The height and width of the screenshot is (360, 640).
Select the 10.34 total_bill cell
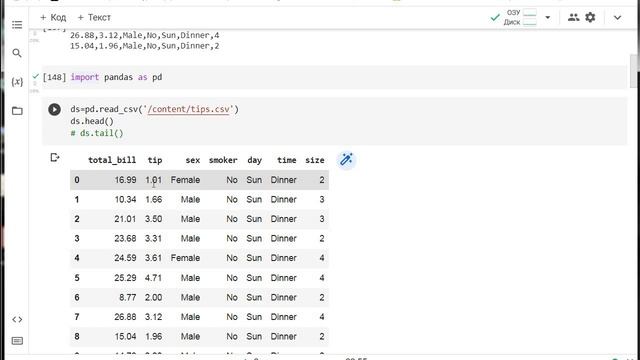(x=125, y=200)
